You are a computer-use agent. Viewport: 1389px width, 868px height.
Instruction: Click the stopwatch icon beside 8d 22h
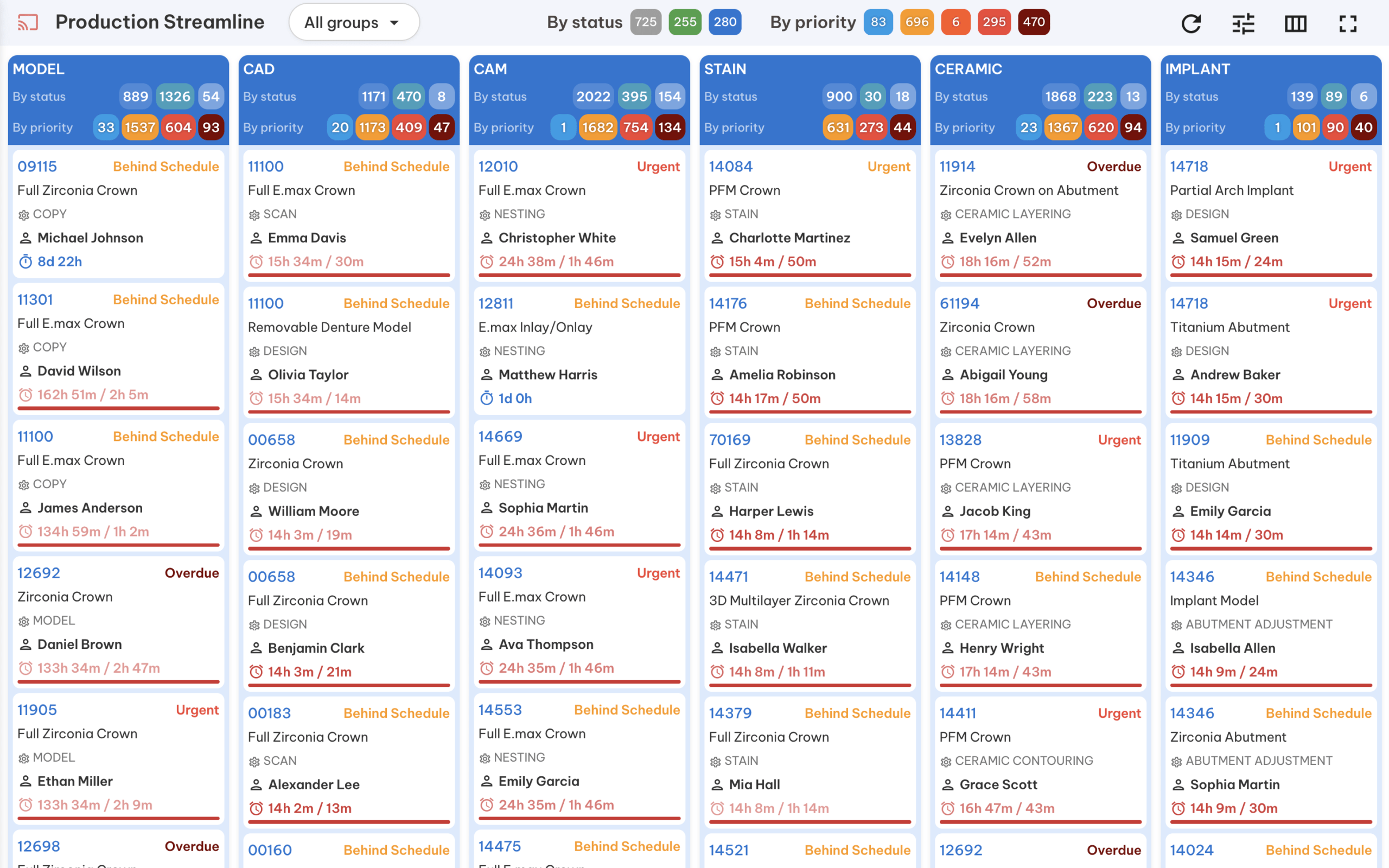[x=26, y=262]
